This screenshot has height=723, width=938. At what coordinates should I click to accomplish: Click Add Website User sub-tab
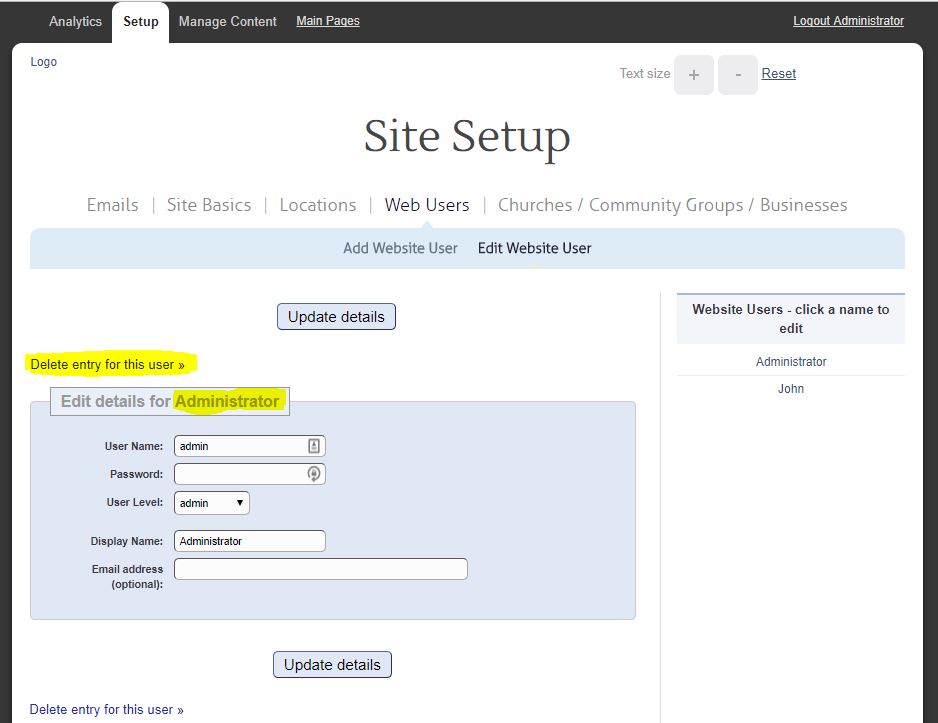(x=400, y=248)
